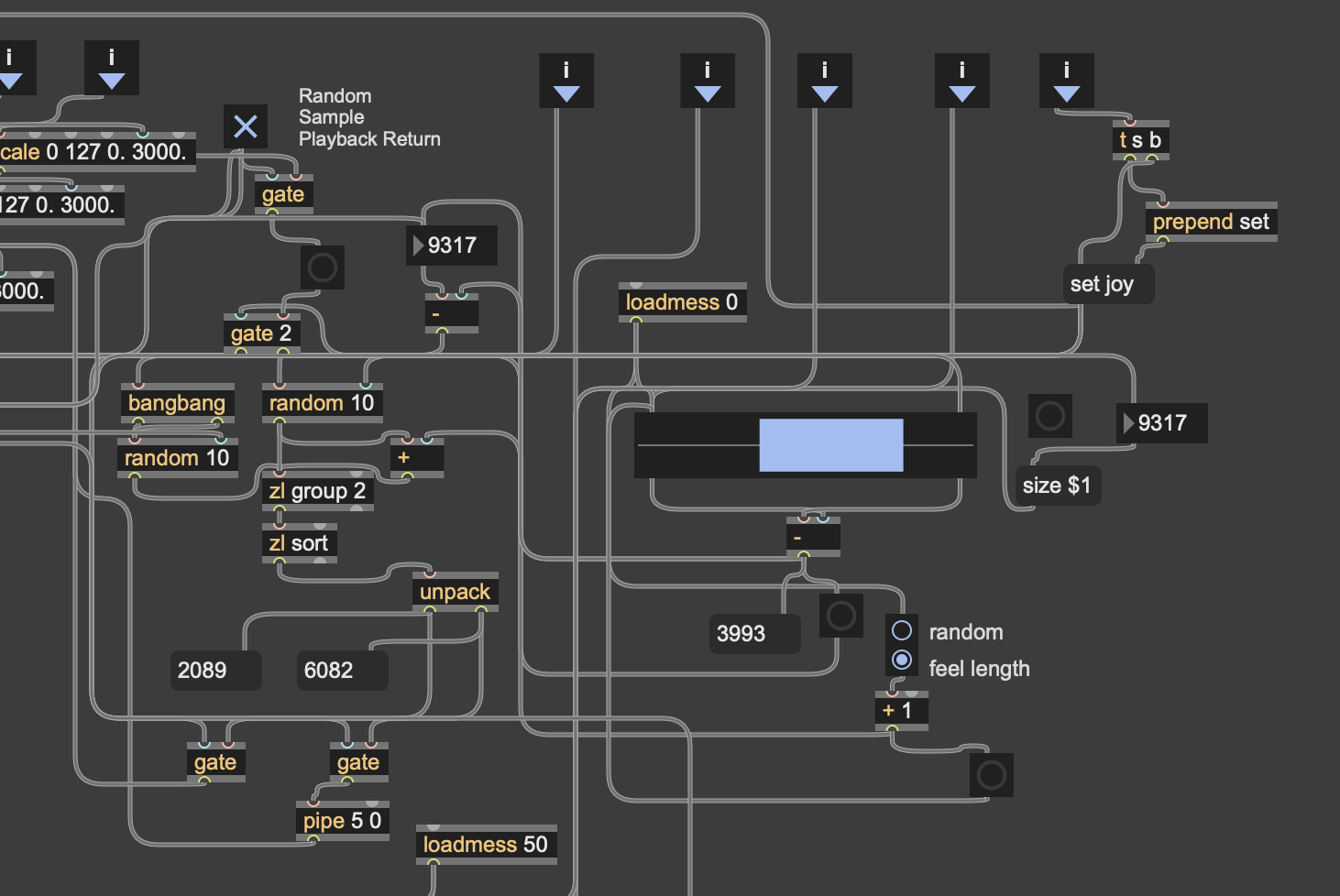The width and height of the screenshot is (1340, 896).
Task: Select the inlet wired to the scale object
Action: (112, 68)
